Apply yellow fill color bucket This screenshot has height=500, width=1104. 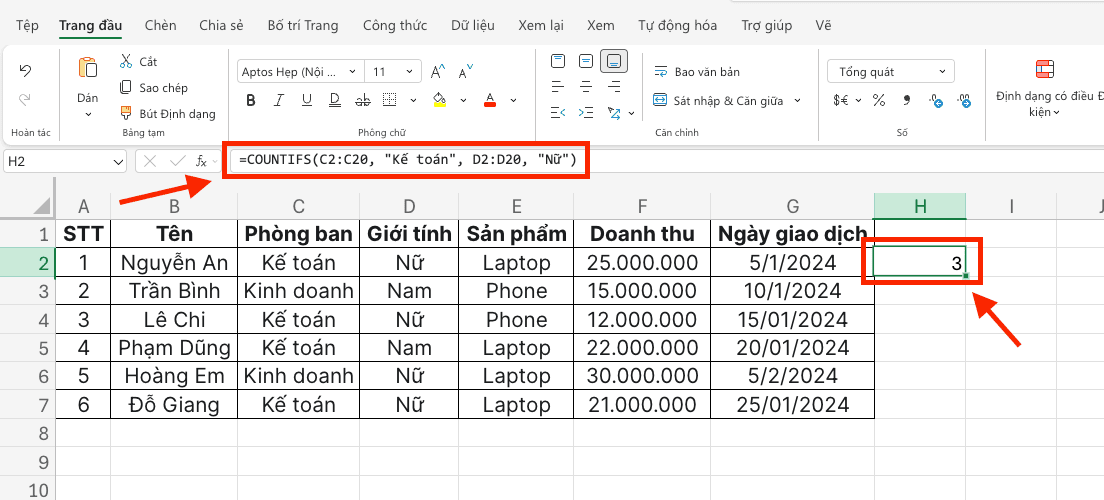(440, 100)
